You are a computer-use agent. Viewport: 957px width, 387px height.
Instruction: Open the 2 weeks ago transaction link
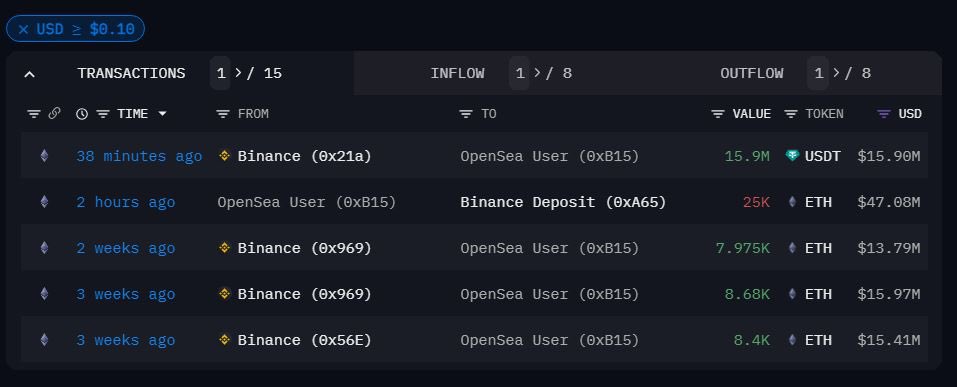click(x=126, y=248)
